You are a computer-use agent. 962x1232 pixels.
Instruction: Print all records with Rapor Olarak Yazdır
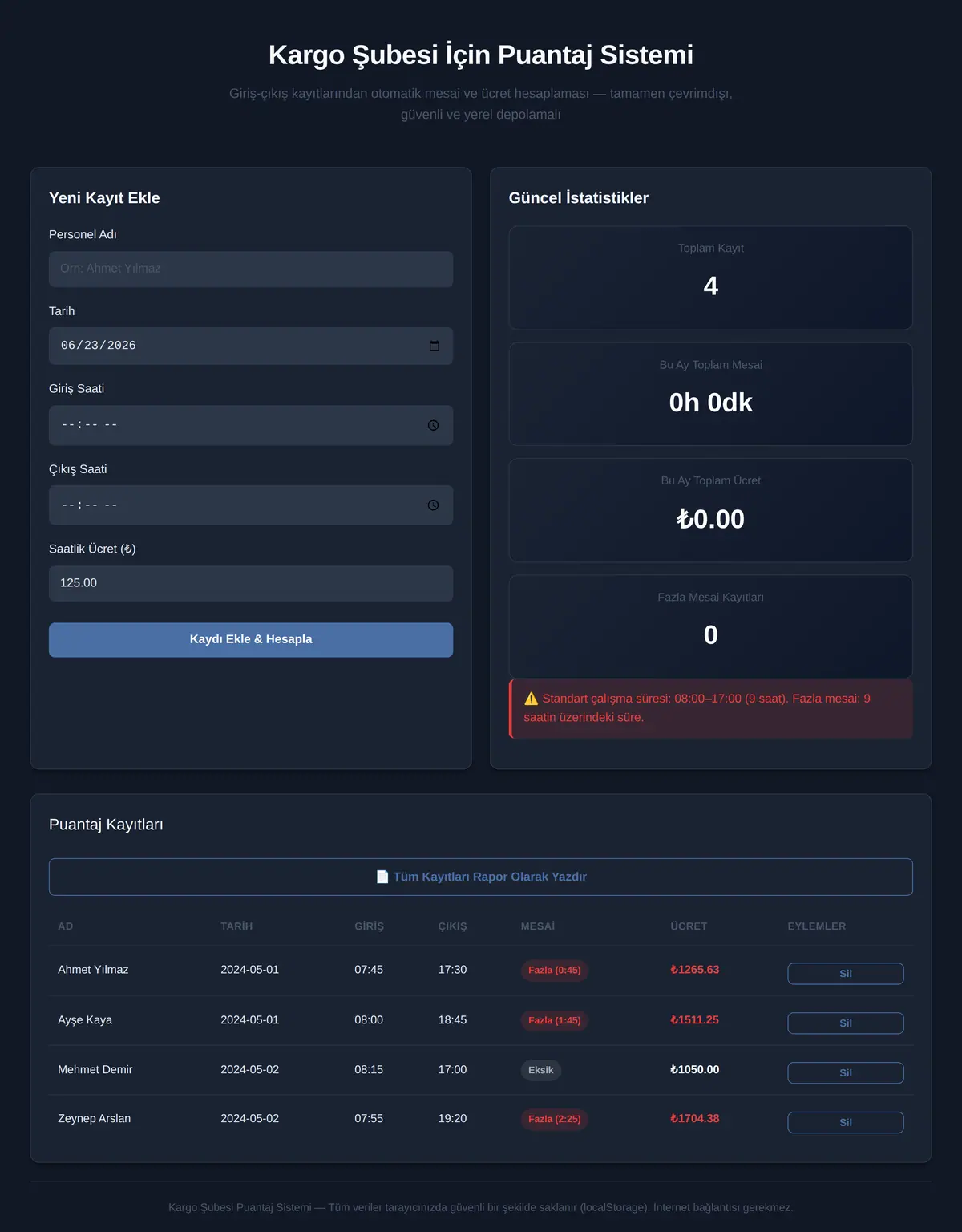(481, 877)
